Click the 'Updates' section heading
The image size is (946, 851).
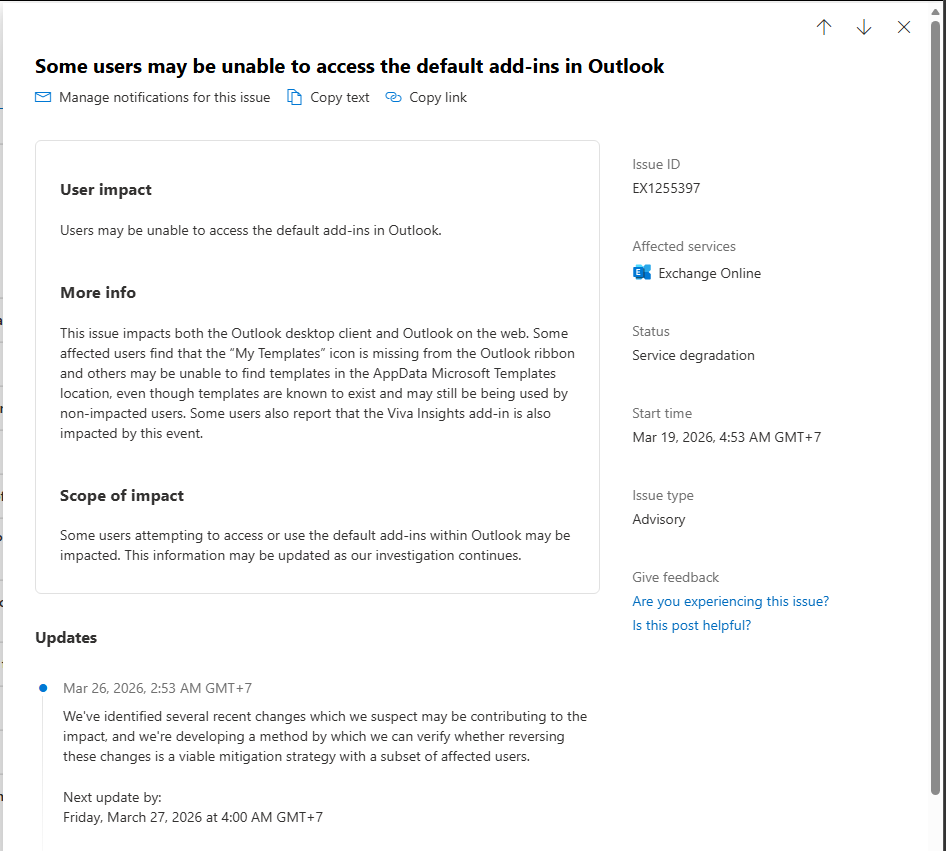[x=66, y=637]
